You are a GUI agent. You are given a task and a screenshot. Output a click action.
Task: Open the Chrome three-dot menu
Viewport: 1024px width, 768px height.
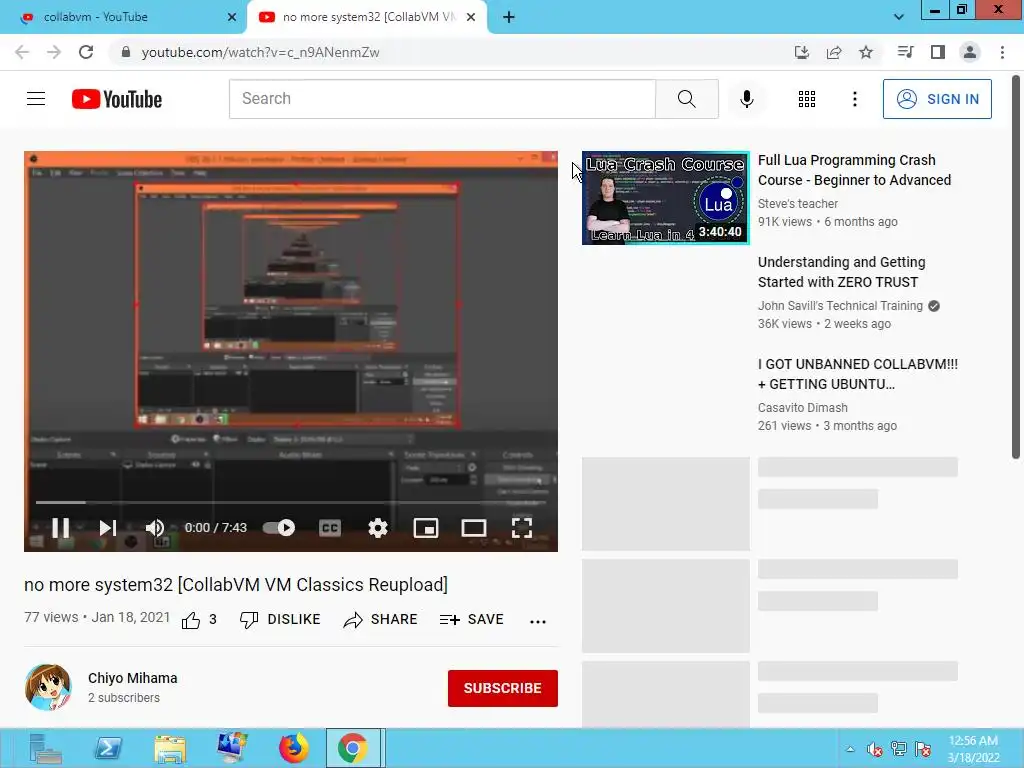click(x=1002, y=52)
